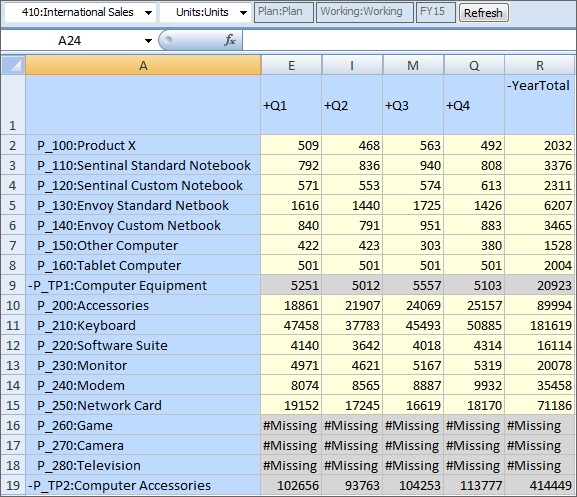Screen dimensions: 577x497
Task: Select the P_280:Television cell
Action: (143, 465)
